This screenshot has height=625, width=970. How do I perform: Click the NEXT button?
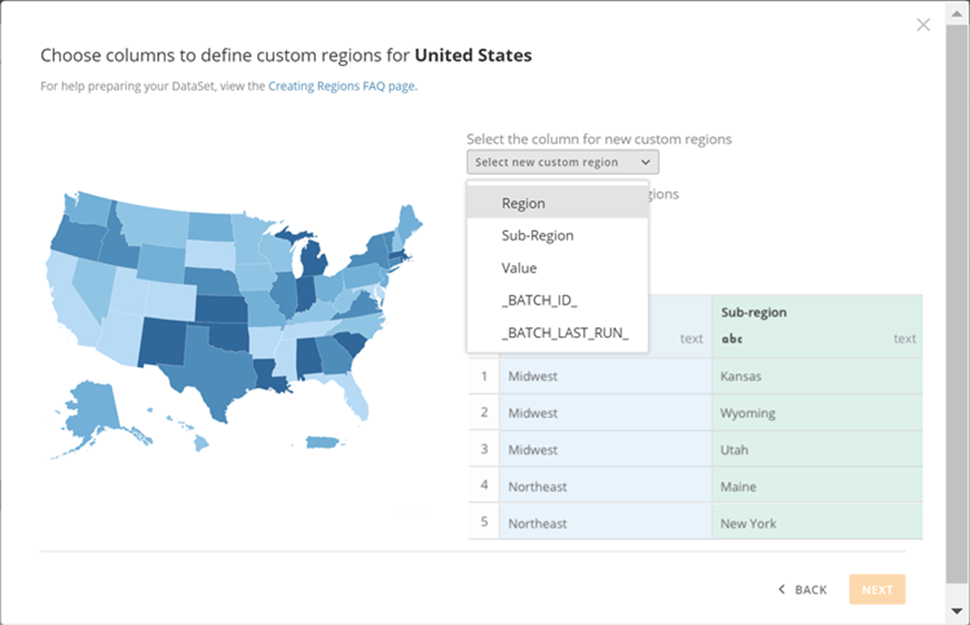tap(877, 590)
